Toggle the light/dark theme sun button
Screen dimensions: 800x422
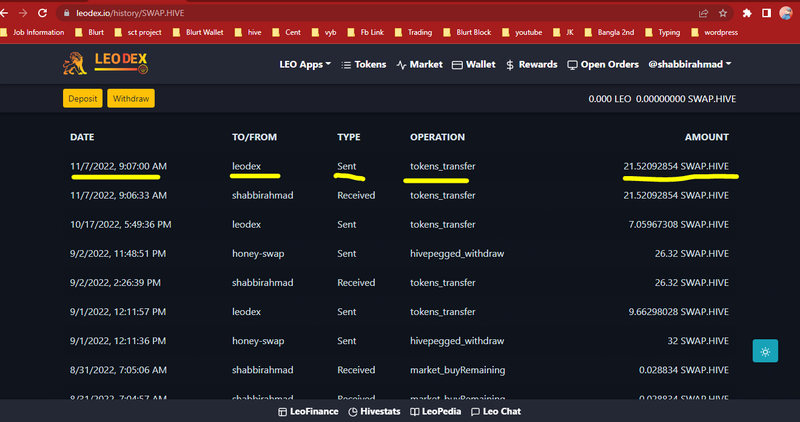click(765, 351)
